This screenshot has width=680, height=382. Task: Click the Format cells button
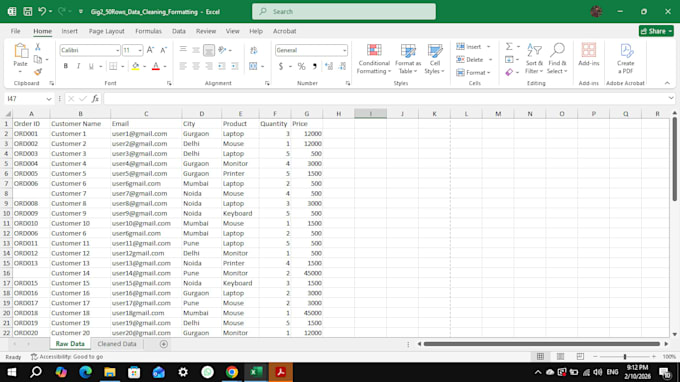(x=473, y=72)
